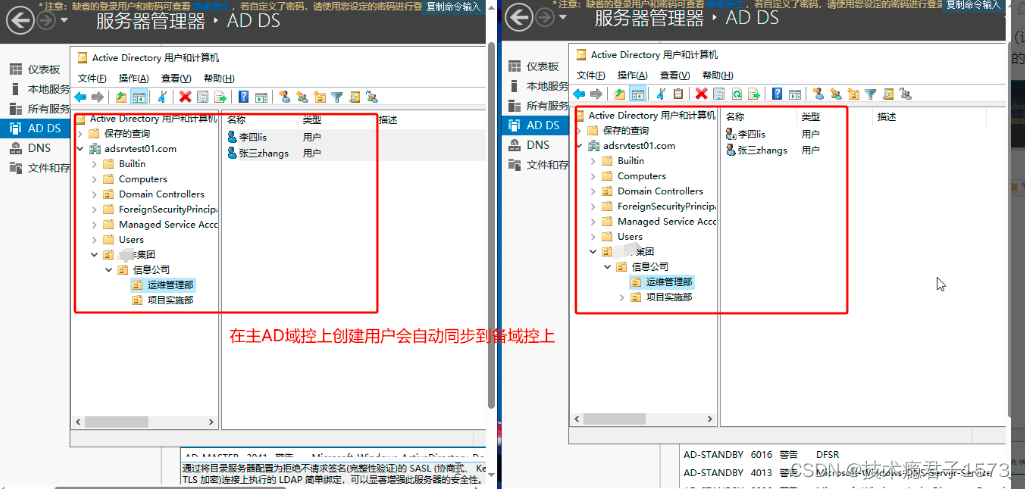Expand Domain Controllers in AD-STANDBY tree
Screen dimensions: 1025x489
[593, 192]
